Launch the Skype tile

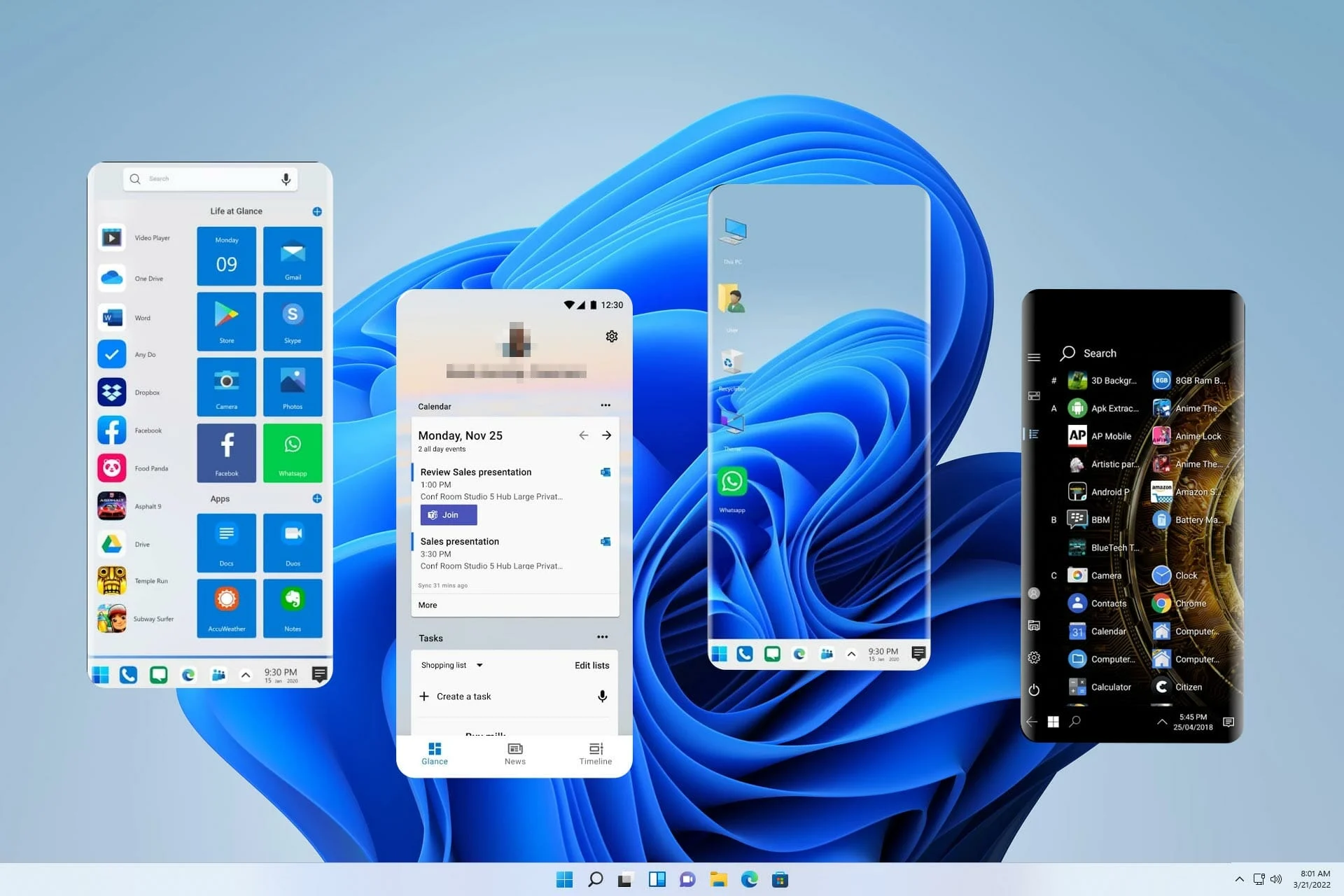(292, 321)
